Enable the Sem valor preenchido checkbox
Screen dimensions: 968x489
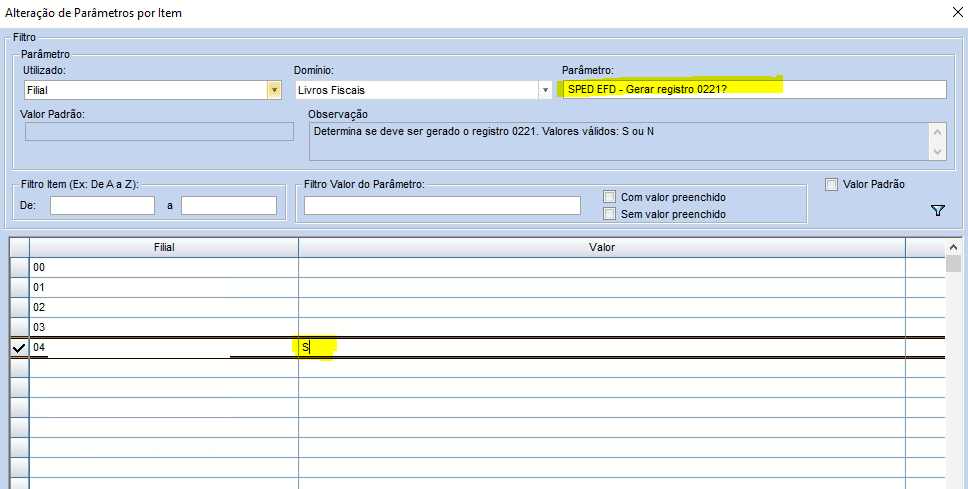coord(610,214)
